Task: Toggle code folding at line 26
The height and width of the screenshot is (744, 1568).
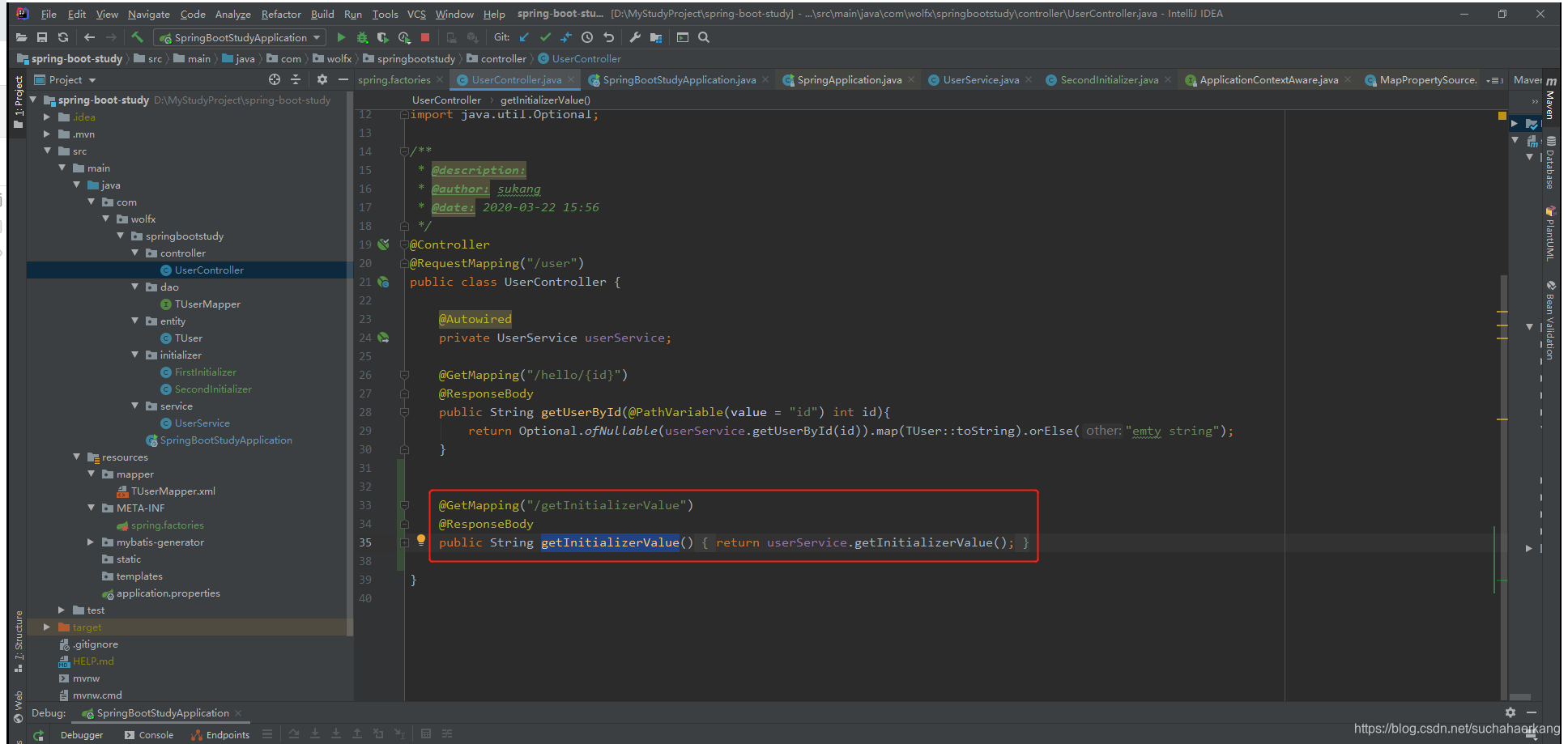Action: pos(404,376)
